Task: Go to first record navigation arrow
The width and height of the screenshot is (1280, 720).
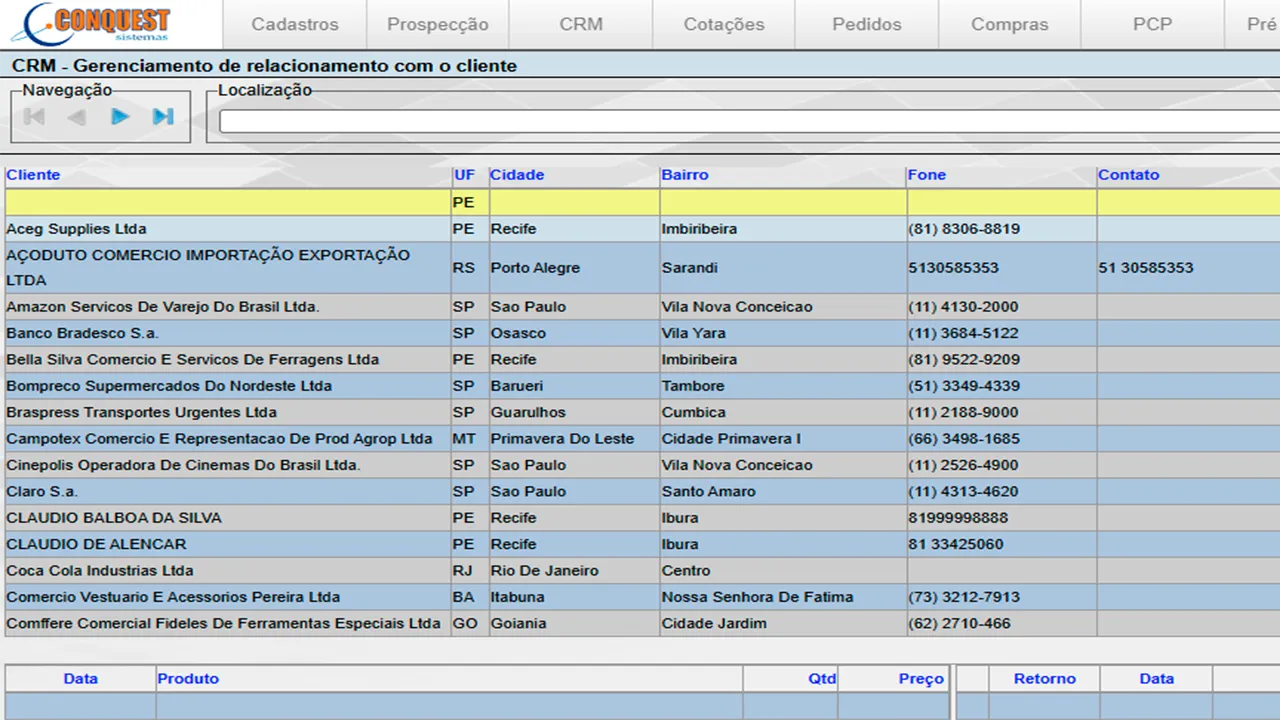Action: (35, 117)
